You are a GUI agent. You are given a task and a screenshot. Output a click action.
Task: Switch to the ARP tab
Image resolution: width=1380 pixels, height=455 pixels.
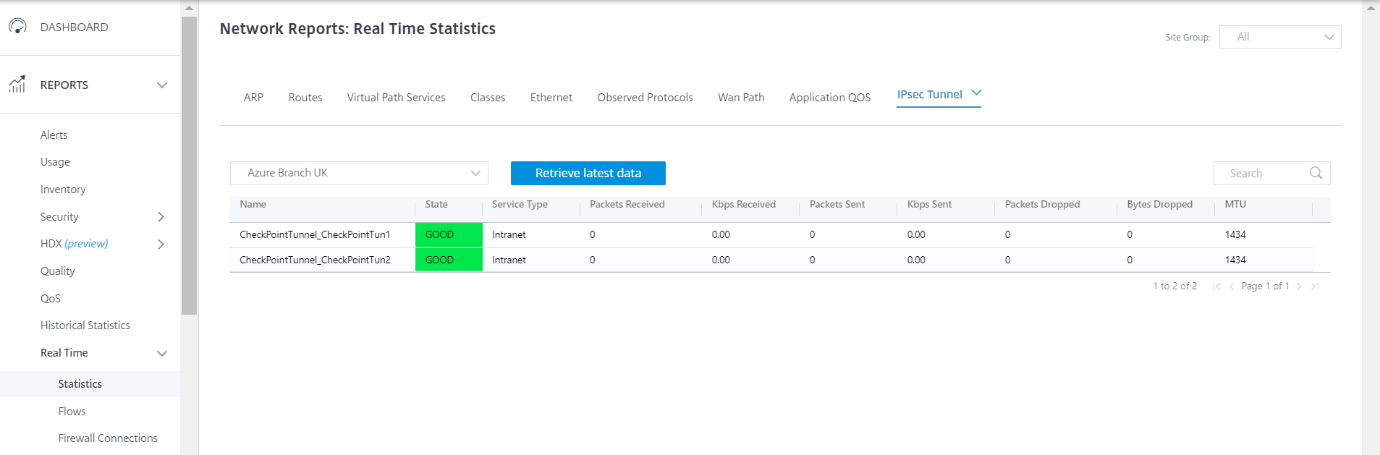pyautogui.click(x=254, y=97)
